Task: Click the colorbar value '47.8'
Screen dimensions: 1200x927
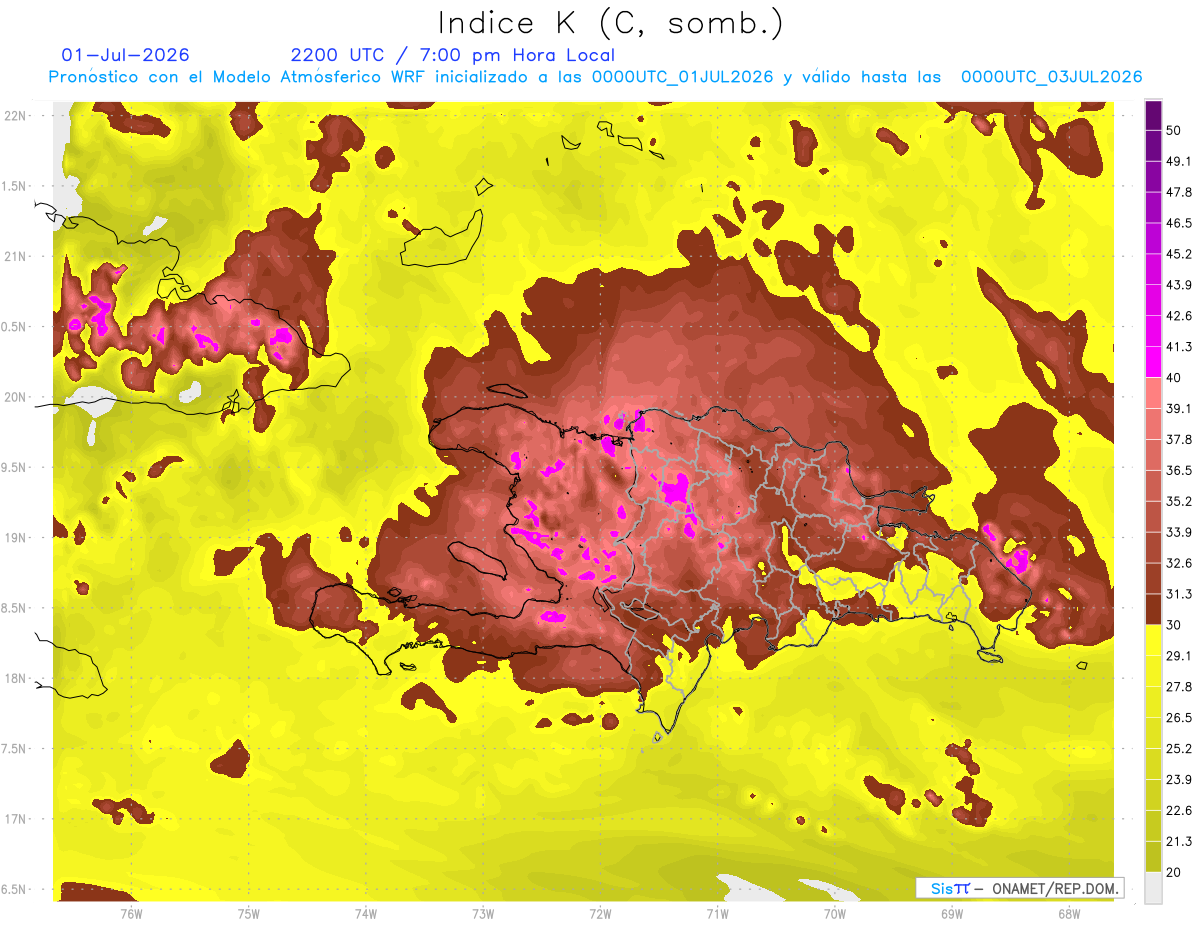Action: pos(1178,193)
